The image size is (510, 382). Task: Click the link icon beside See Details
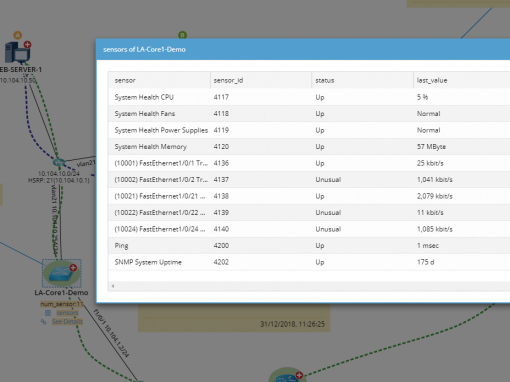pyautogui.click(x=43, y=322)
